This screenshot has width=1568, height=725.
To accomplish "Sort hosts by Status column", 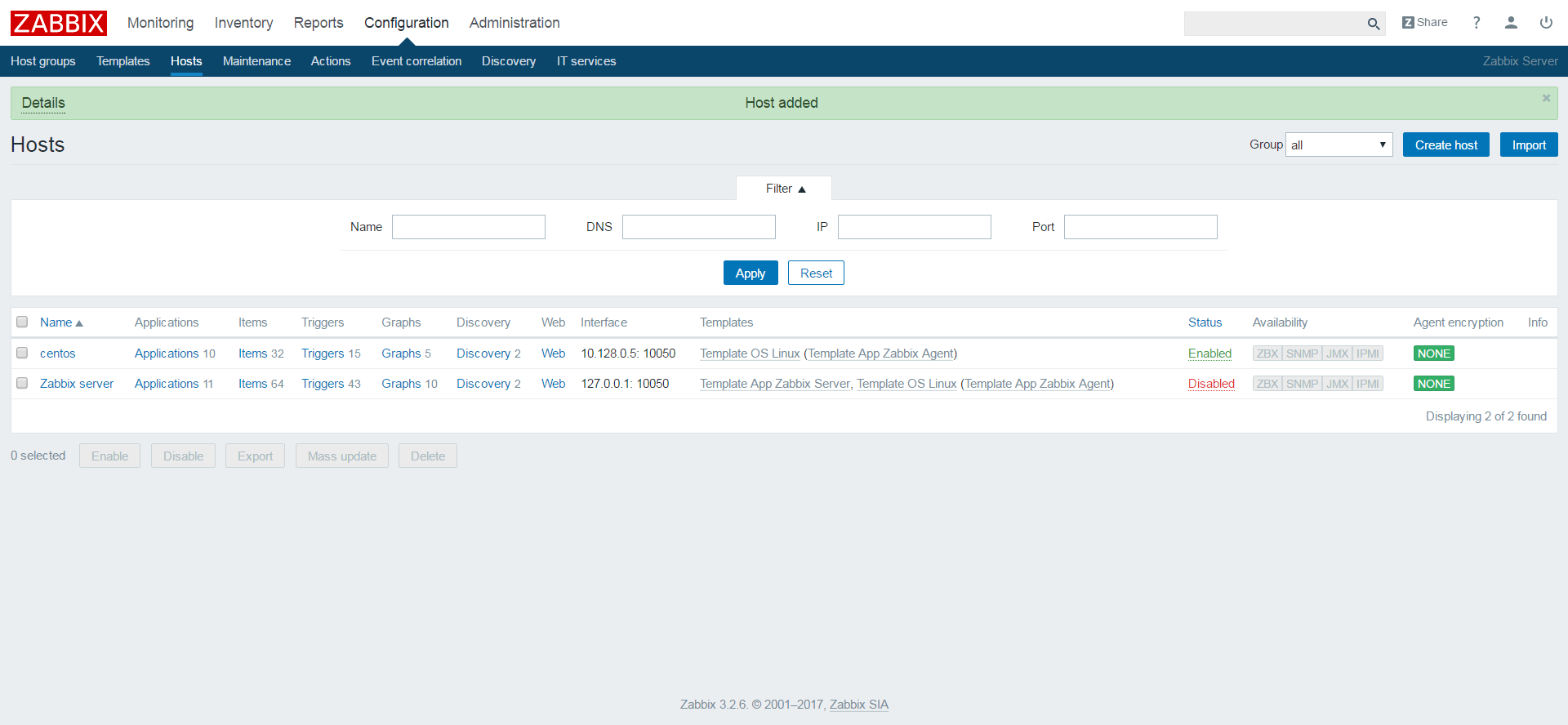I will pyautogui.click(x=1205, y=322).
